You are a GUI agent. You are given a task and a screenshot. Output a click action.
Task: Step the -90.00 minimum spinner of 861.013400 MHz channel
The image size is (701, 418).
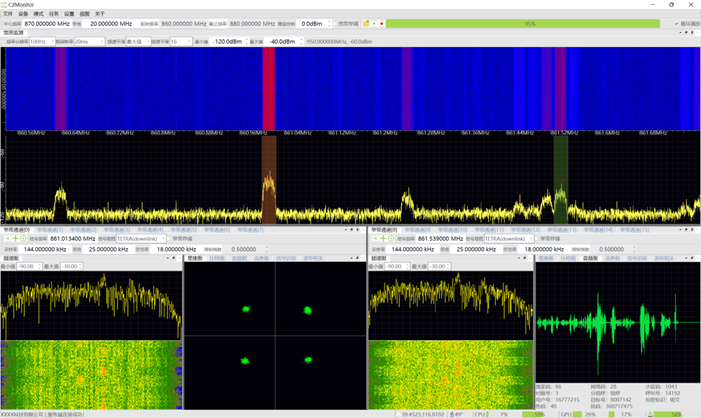[x=39, y=266]
